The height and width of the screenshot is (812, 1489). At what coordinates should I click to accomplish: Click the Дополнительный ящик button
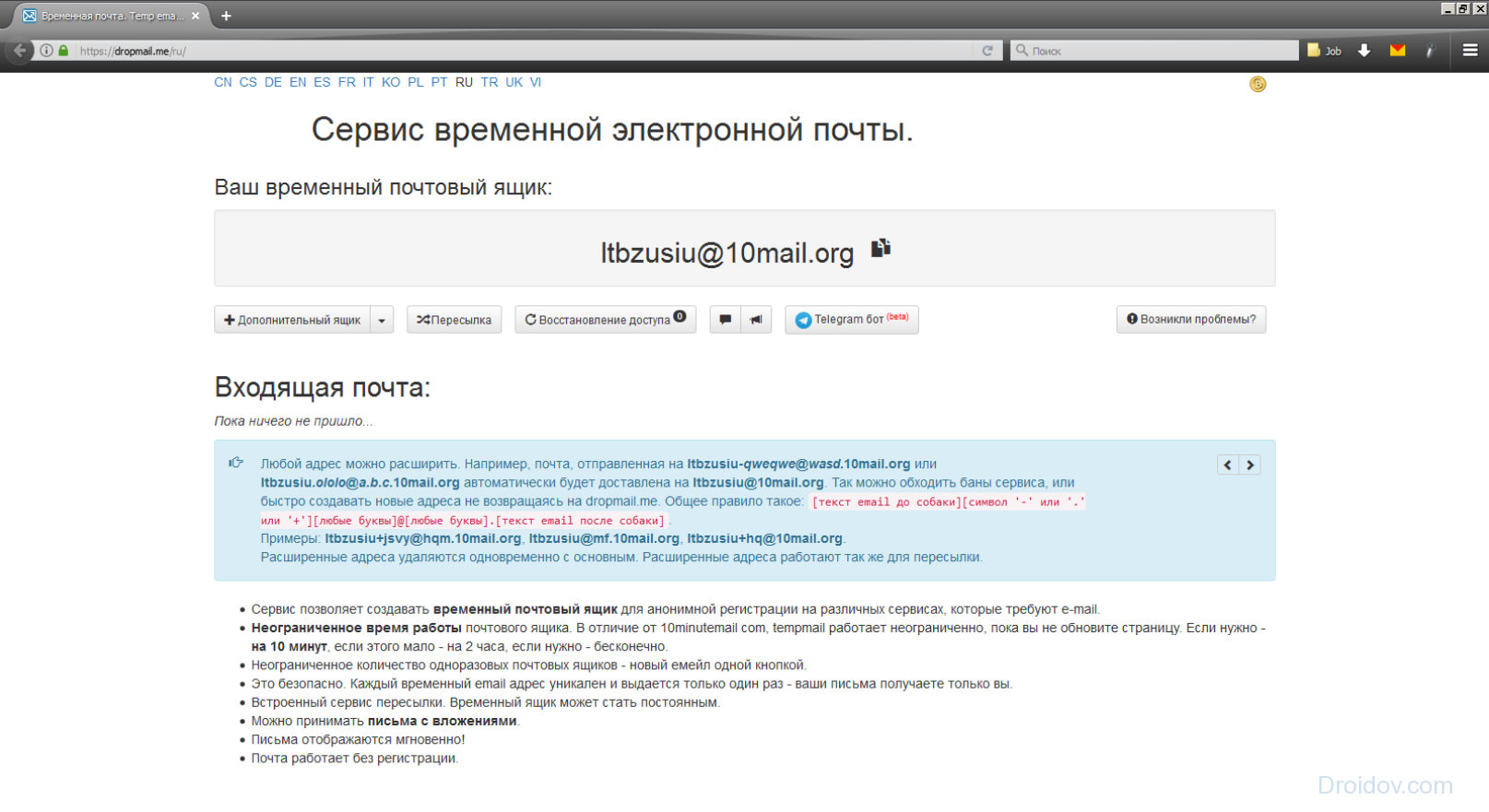tap(292, 320)
